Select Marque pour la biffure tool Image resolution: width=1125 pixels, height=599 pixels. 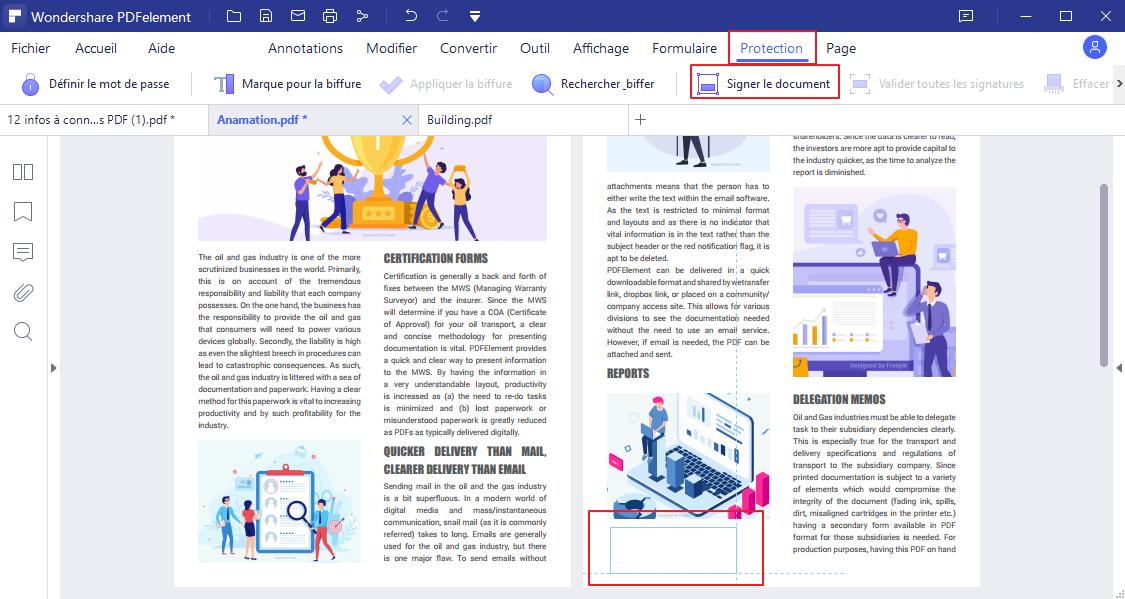pyautogui.click(x=287, y=84)
